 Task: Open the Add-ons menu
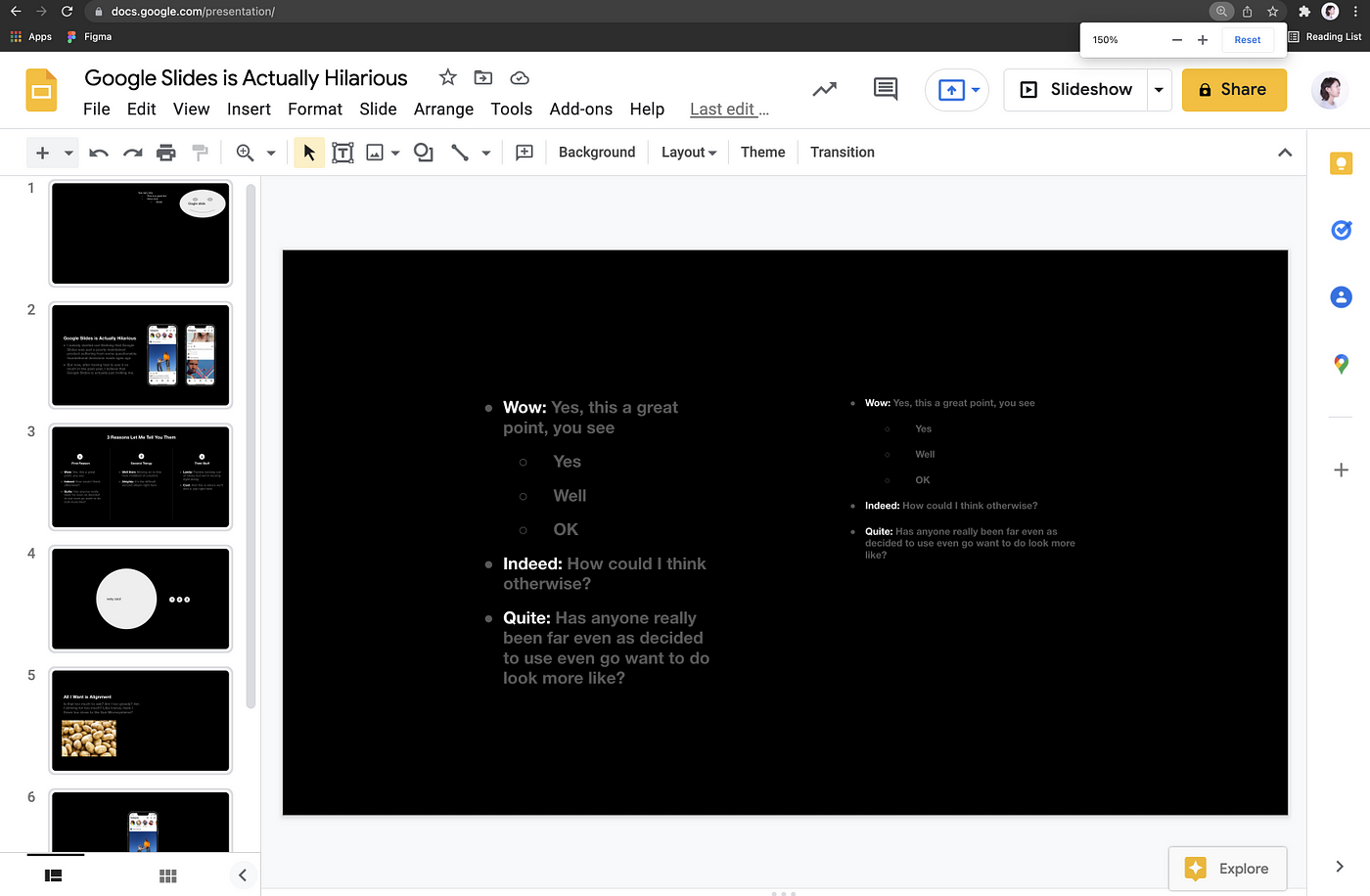point(581,110)
